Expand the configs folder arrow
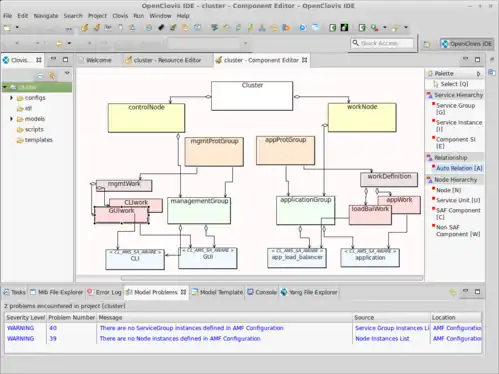The image size is (499, 374). [11, 98]
